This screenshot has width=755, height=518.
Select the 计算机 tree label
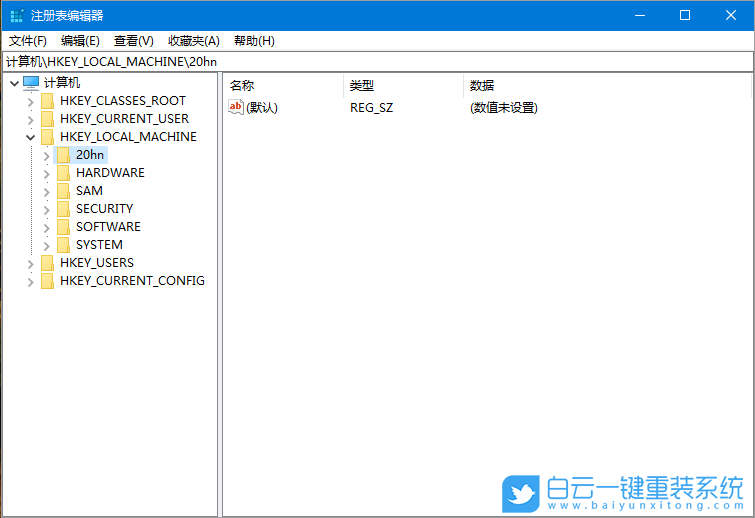pos(62,83)
